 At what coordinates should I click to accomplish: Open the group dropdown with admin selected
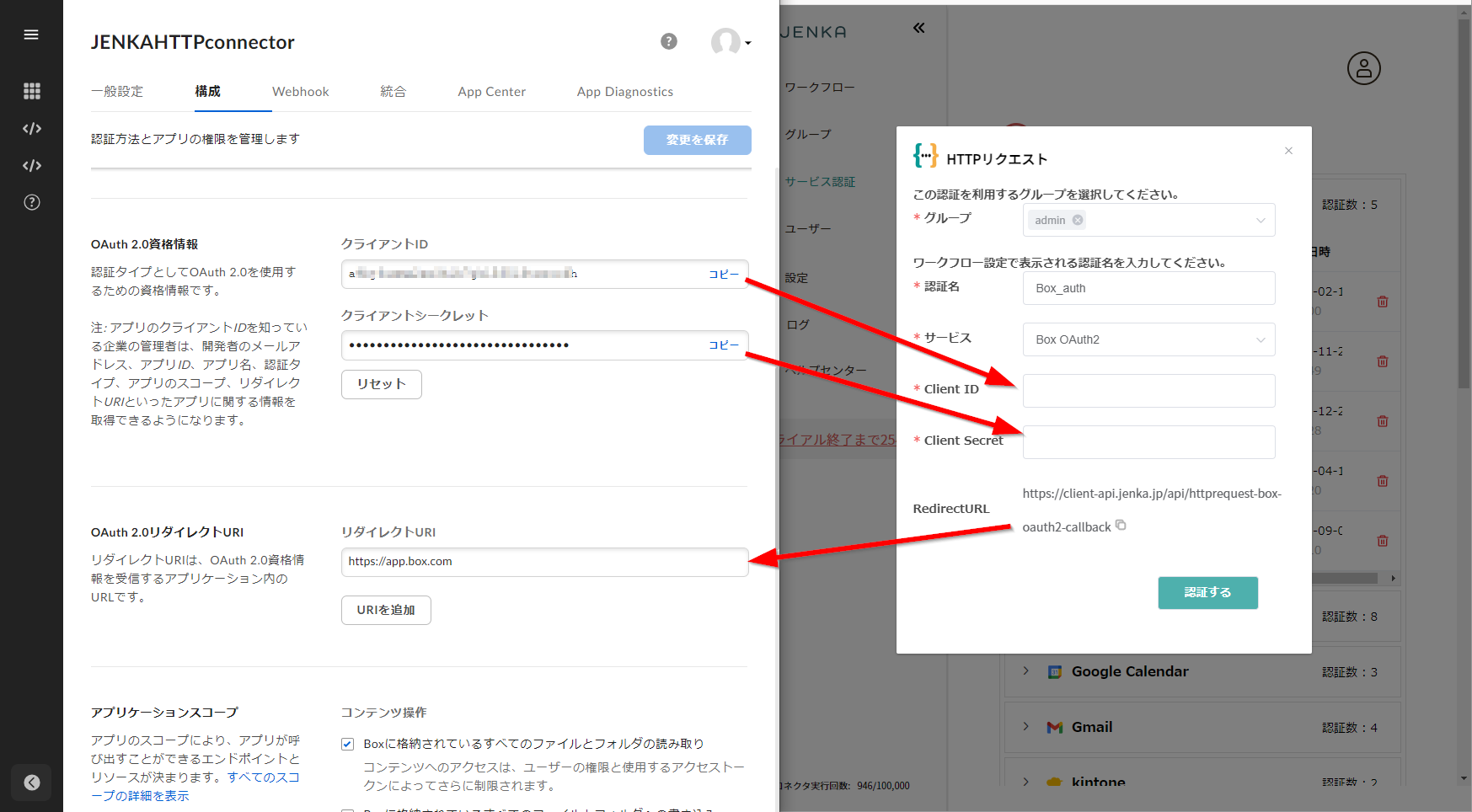(1148, 220)
